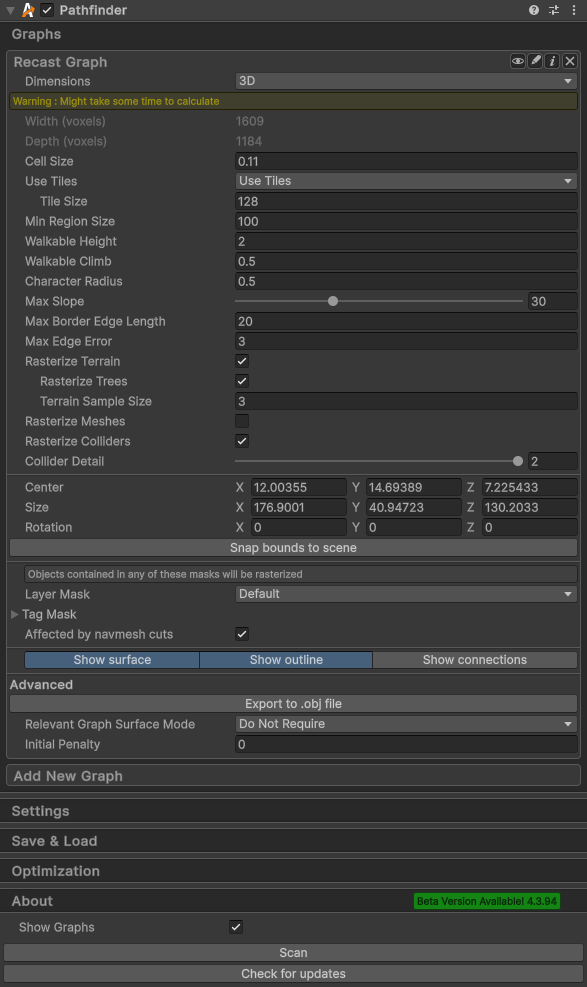Expand the Tag Mask foldout

pos(14,614)
